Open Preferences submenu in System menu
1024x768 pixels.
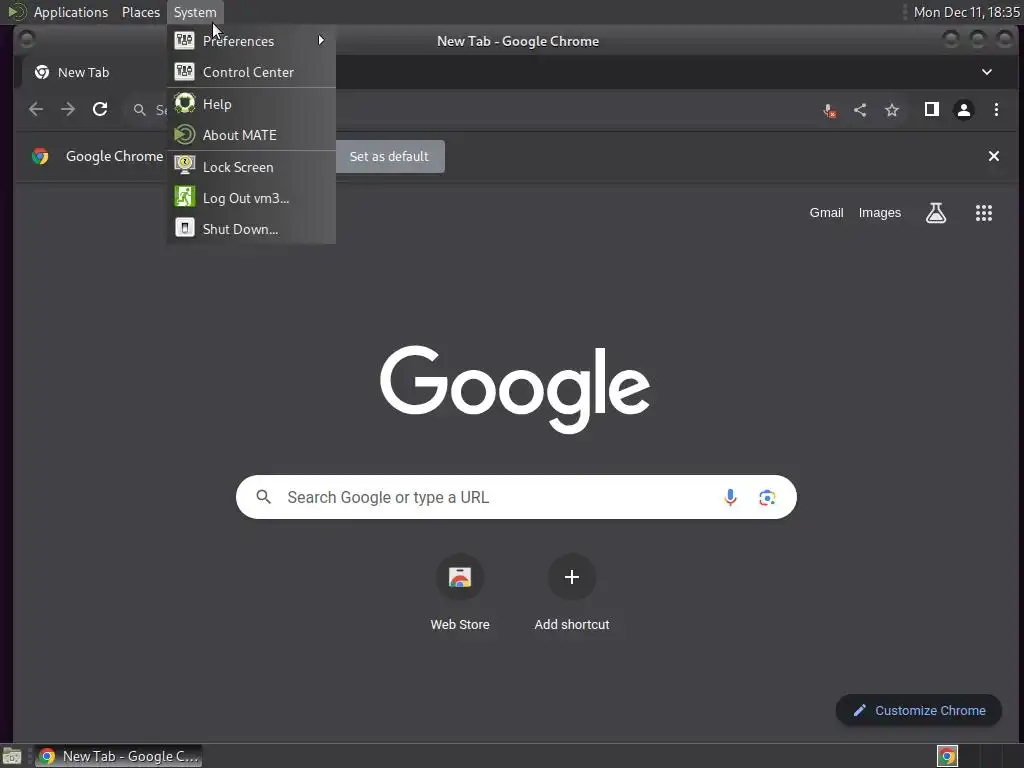pyautogui.click(x=251, y=40)
